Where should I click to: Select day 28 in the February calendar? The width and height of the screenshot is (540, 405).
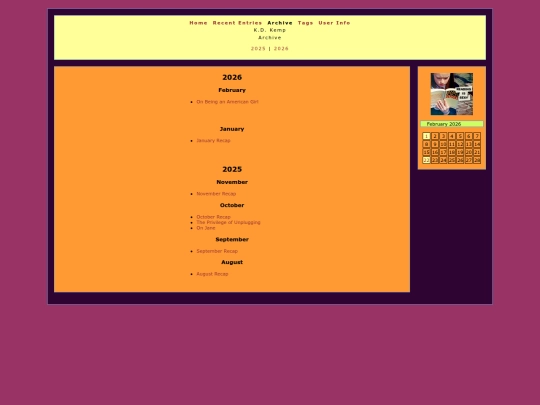point(477,160)
